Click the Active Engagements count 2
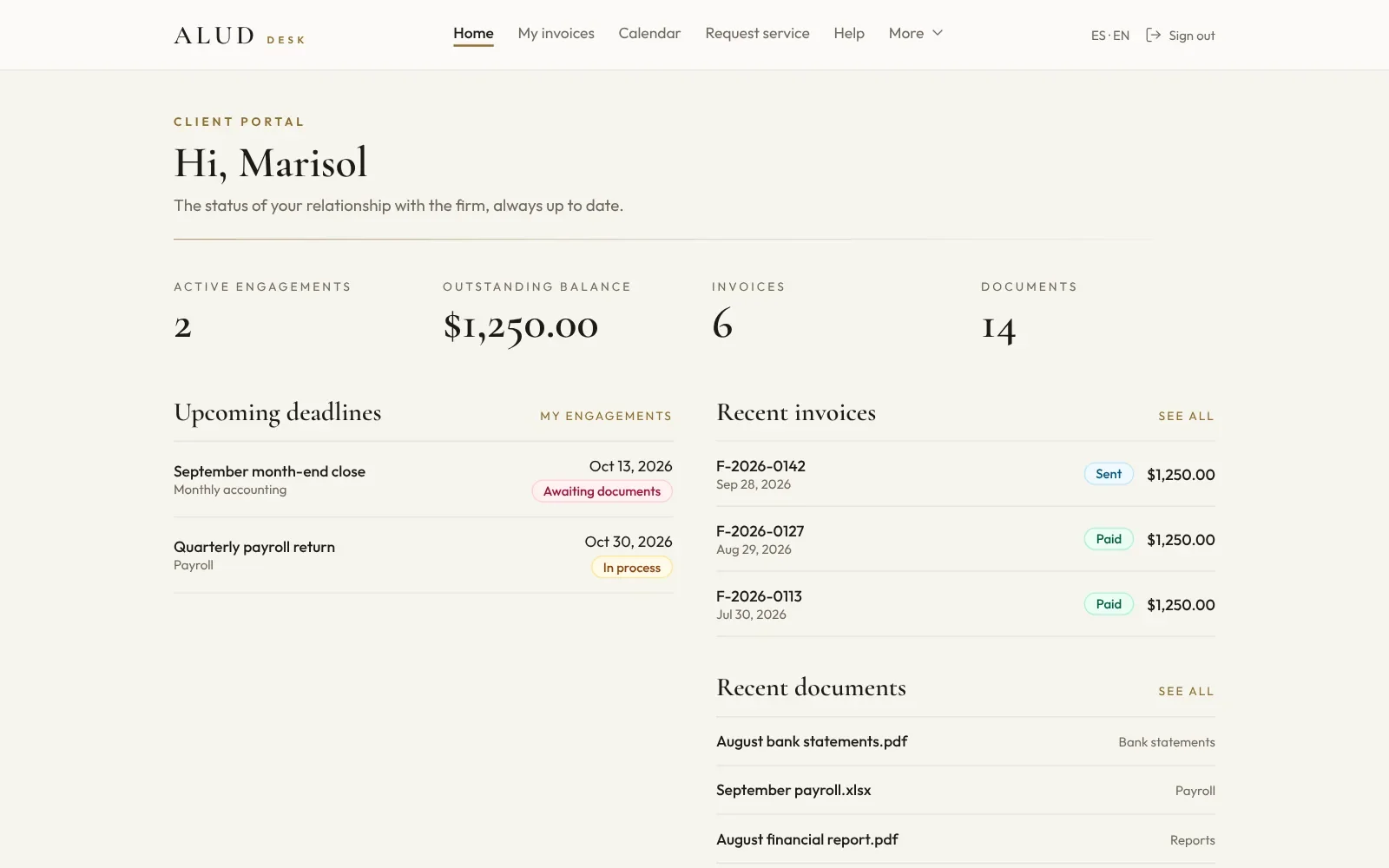Image resolution: width=1389 pixels, height=868 pixels. point(182,326)
